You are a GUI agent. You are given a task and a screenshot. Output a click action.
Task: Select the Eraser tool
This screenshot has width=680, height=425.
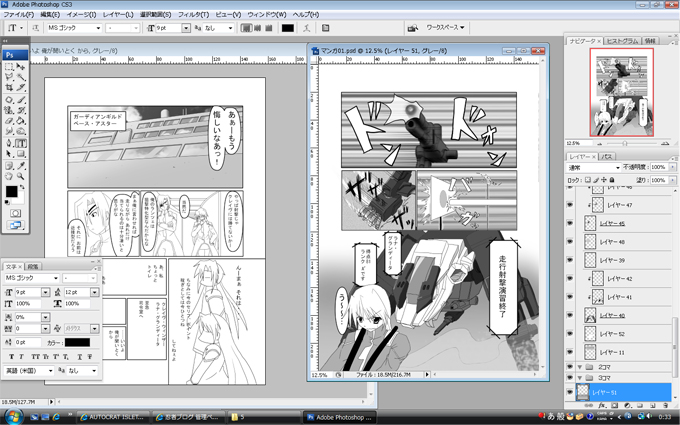point(9,121)
